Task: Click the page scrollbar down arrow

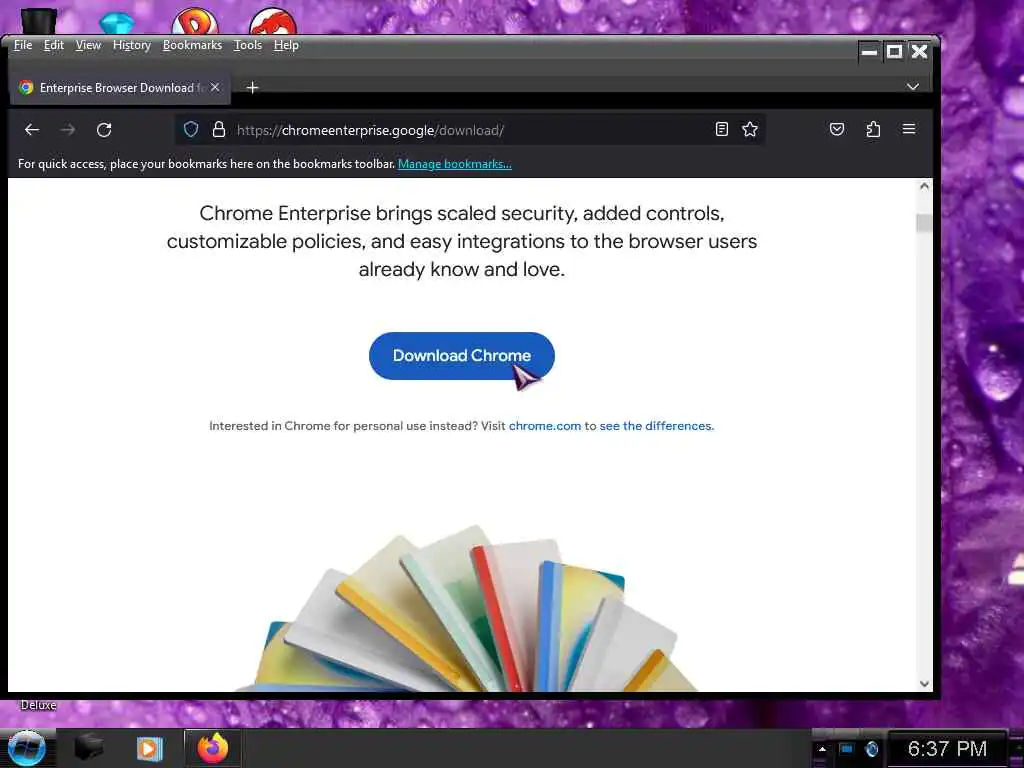Action: tap(924, 684)
